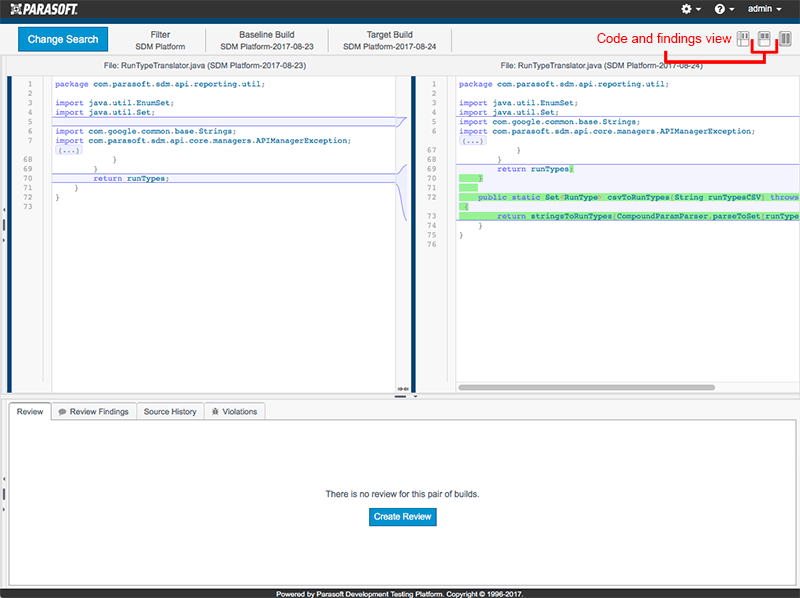Viewport: 800px width, 598px height.
Task: Open the Source History tab
Action: click(x=170, y=411)
